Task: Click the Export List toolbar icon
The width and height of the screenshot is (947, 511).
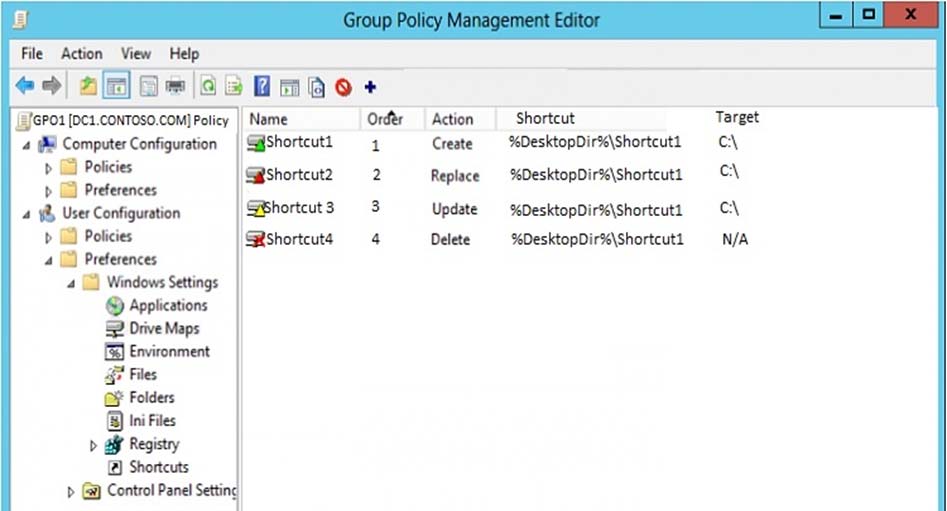Action: 234,86
